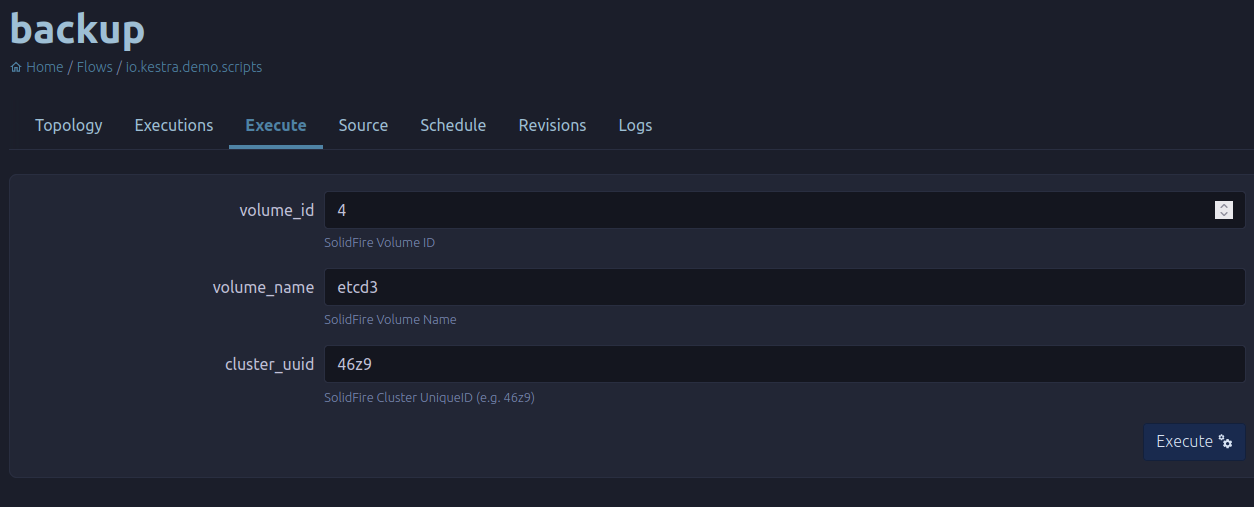Click the home icon in the breadcrumb
Screen dimensions: 1254x507
16,68
